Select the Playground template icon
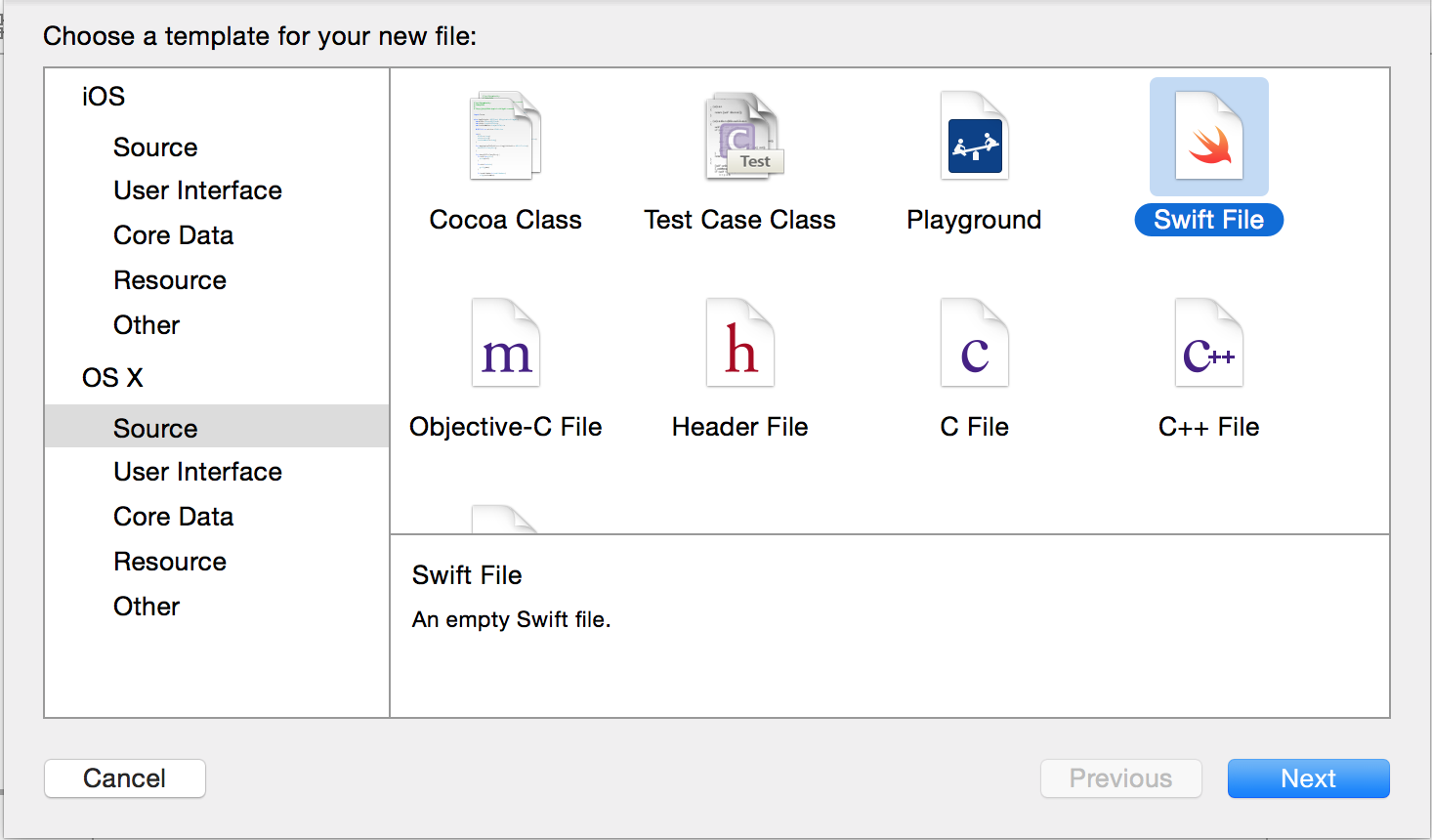This screenshot has width=1432, height=840. (x=973, y=135)
